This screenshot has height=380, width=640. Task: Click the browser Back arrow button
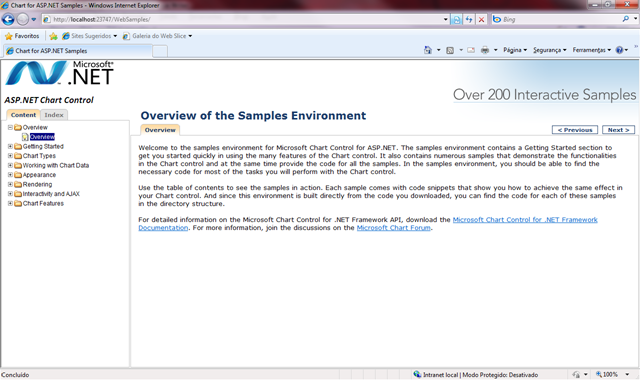pyautogui.click(x=8, y=19)
